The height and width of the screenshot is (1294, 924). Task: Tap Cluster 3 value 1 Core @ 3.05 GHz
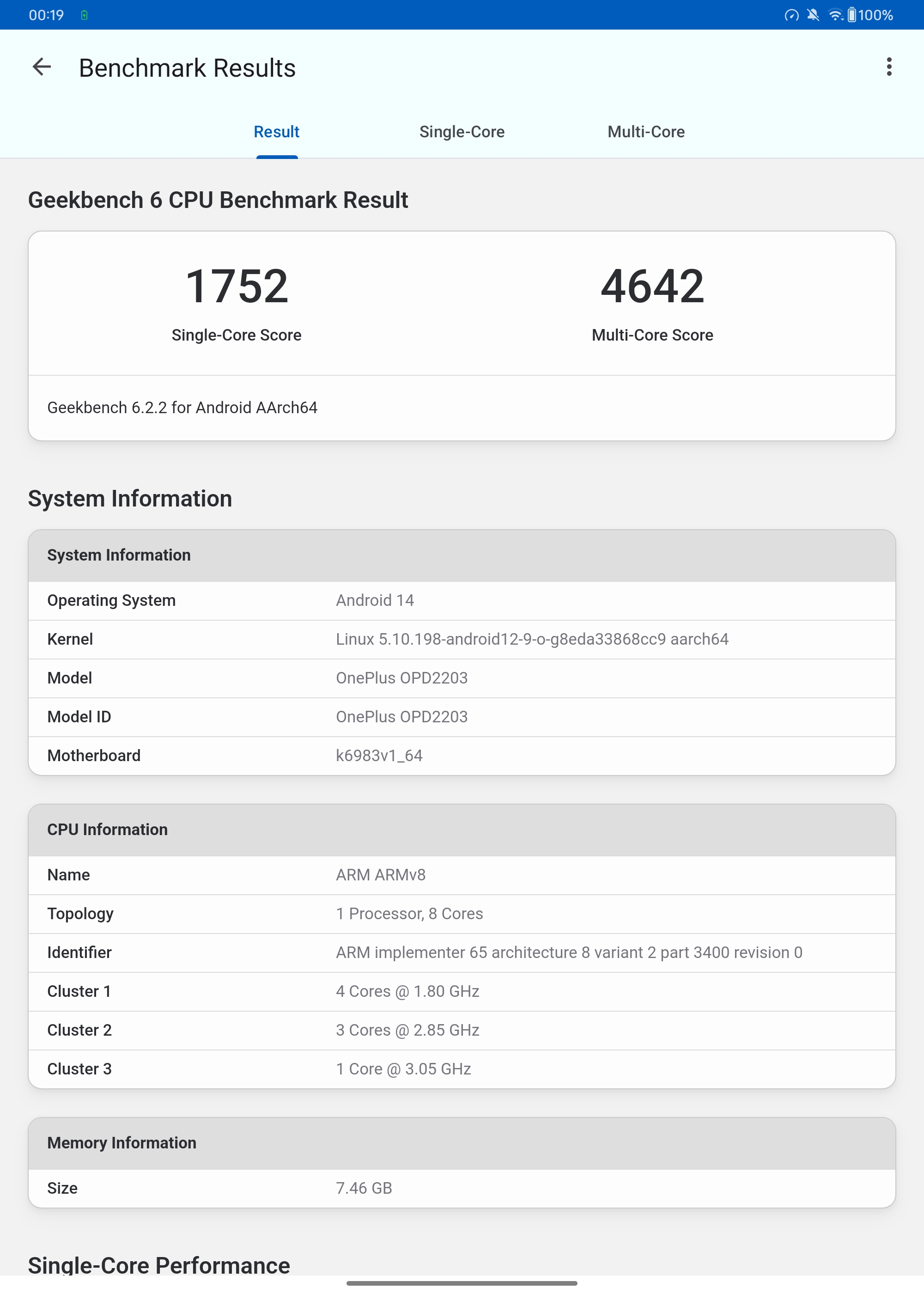pos(403,1068)
